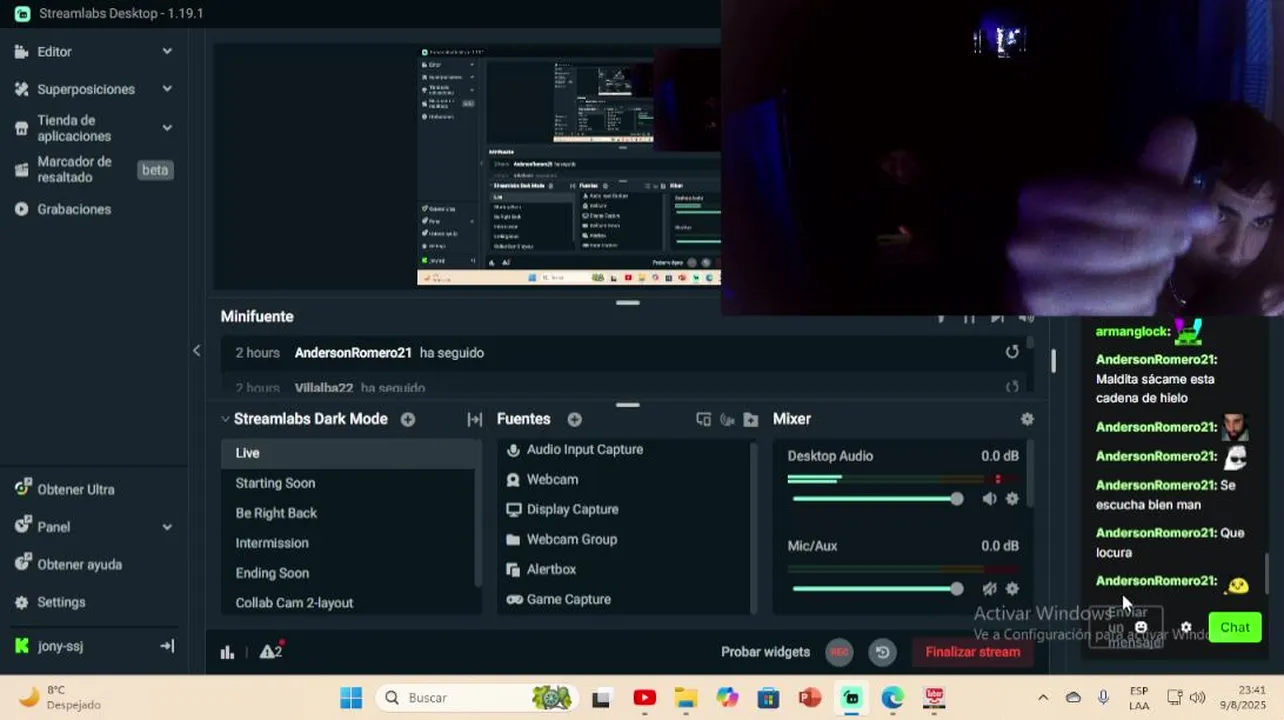Open performance stats bar-chart icon

[227, 652]
